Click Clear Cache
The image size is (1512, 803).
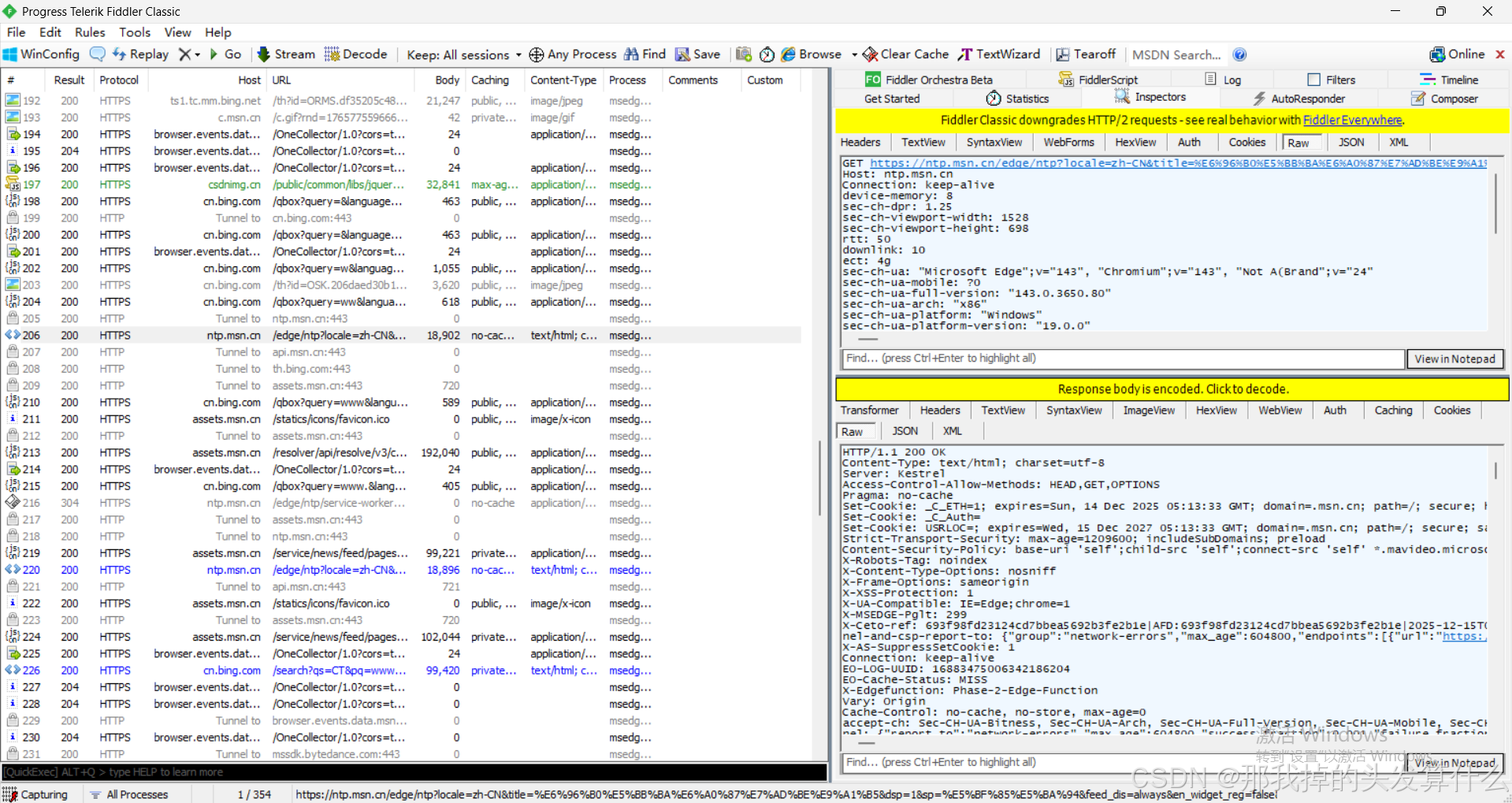click(x=906, y=54)
